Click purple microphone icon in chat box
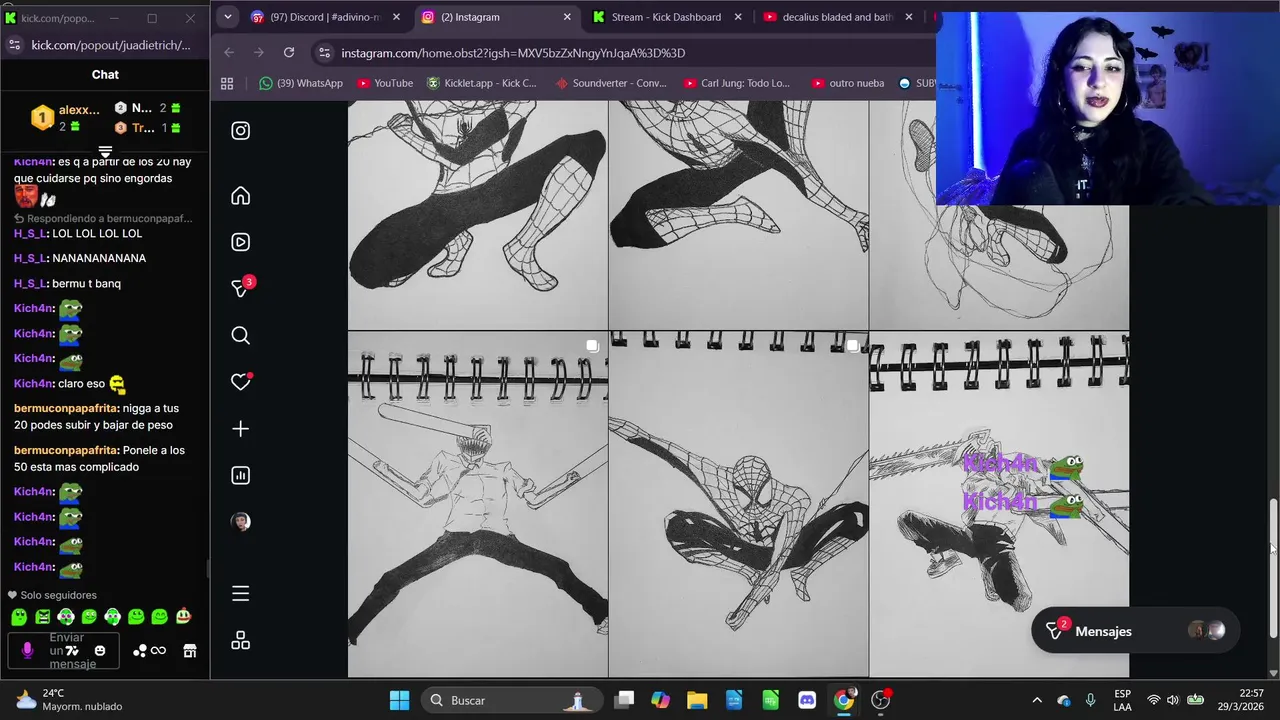Screen dimensions: 1280x720 pyautogui.click(x=27, y=650)
